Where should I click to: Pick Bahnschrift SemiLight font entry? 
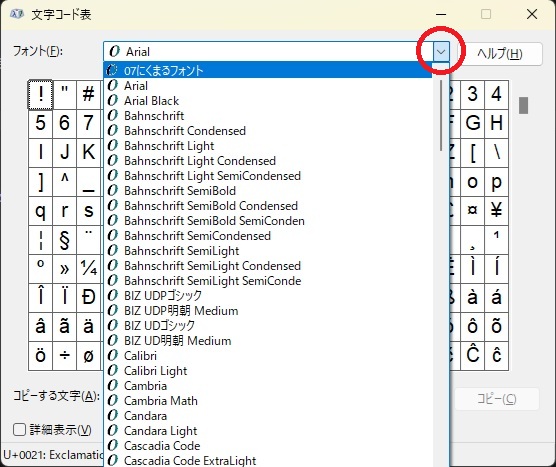[268, 251]
